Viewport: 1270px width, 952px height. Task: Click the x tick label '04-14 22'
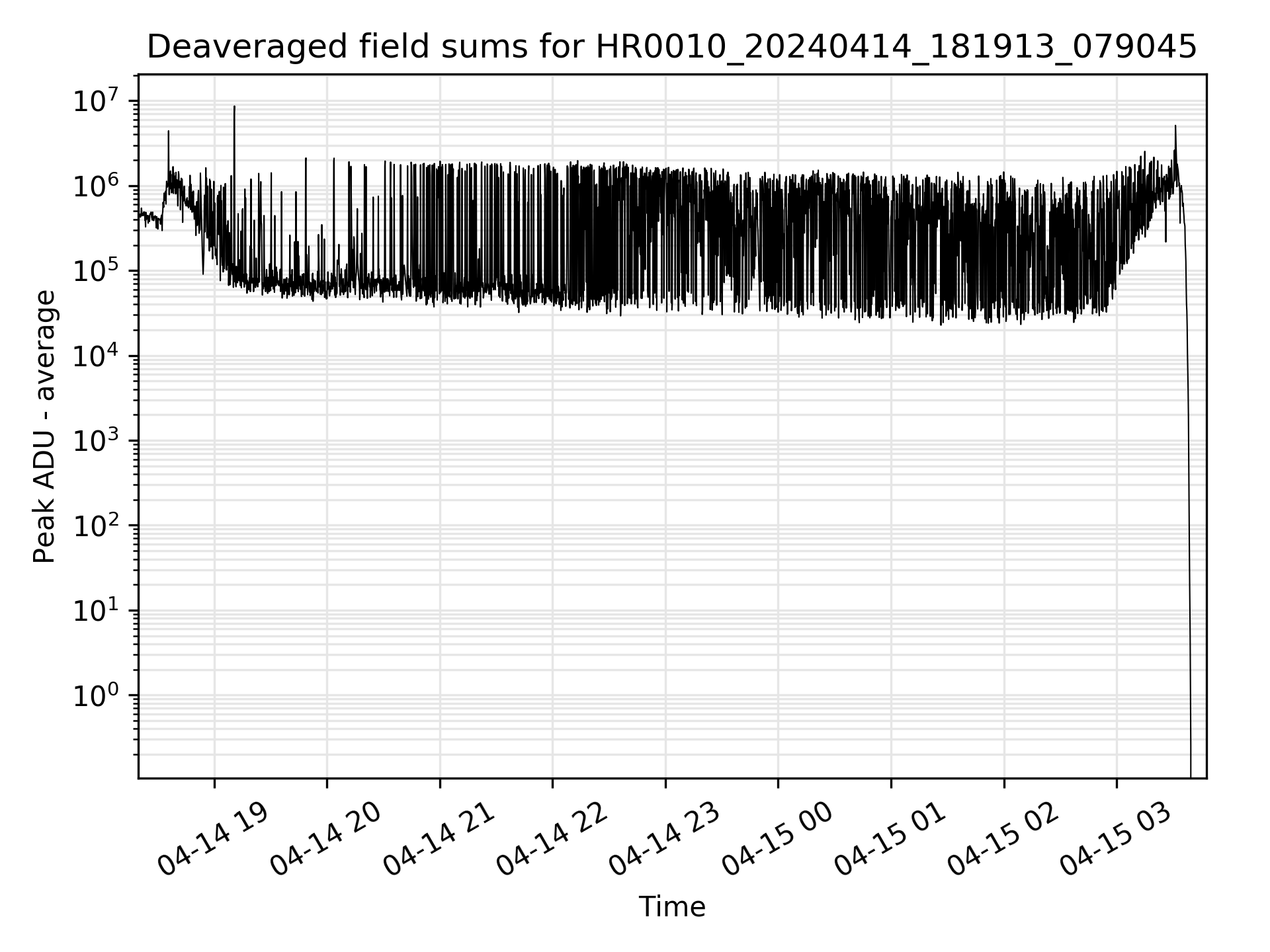552,839
